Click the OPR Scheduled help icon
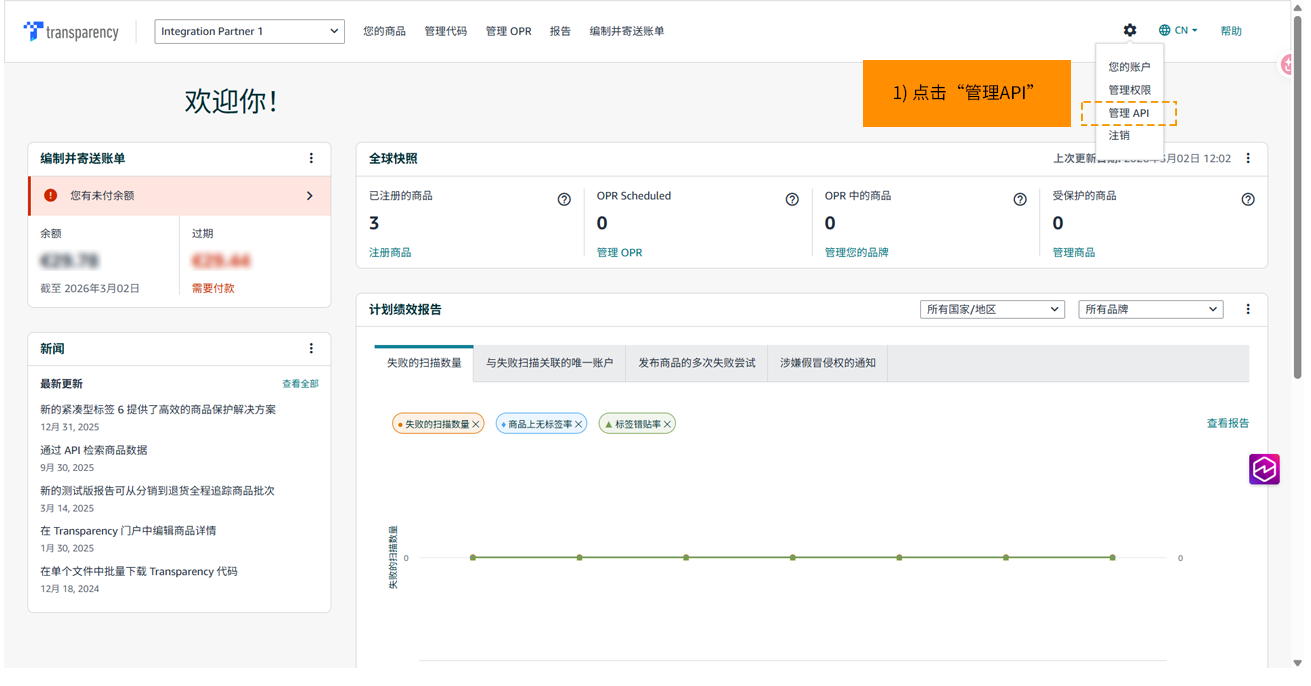The height and width of the screenshot is (686, 1311). click(792, 199)
